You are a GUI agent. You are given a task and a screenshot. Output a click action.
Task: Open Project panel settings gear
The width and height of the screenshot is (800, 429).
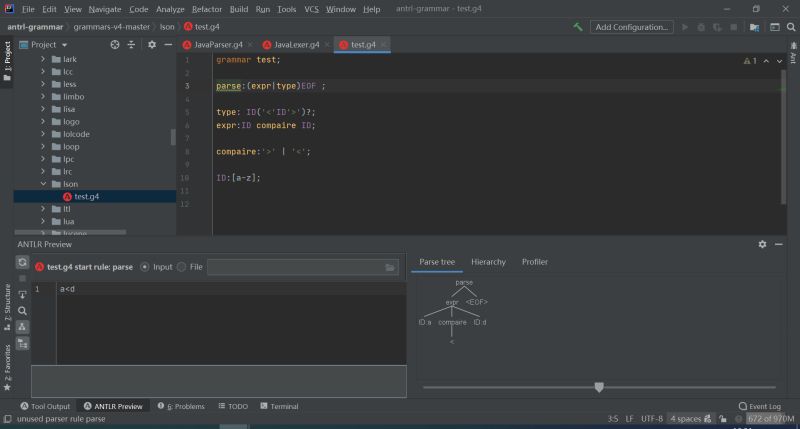[152, 45]
